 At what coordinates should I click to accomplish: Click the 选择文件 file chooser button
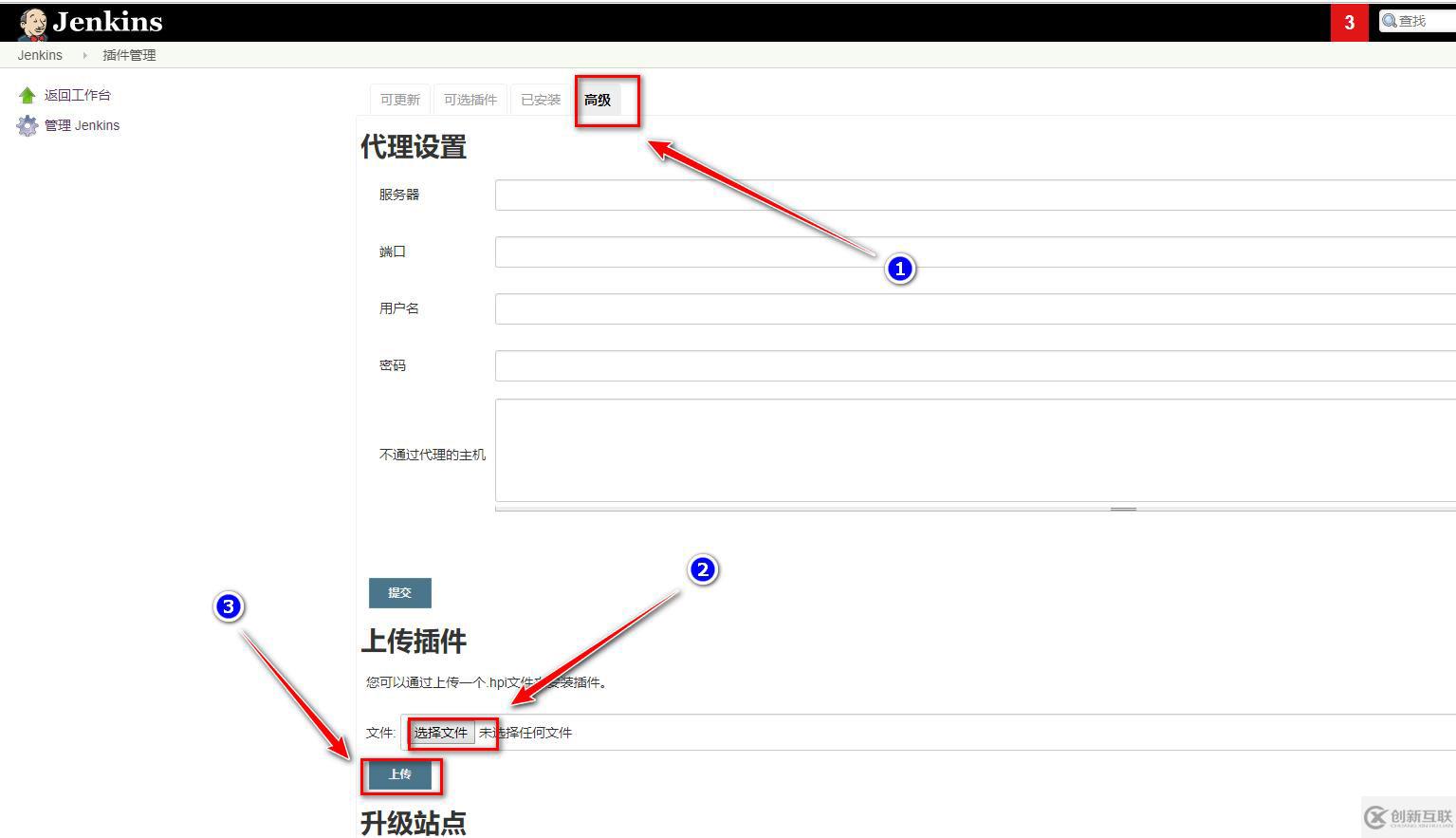[441, 733]
